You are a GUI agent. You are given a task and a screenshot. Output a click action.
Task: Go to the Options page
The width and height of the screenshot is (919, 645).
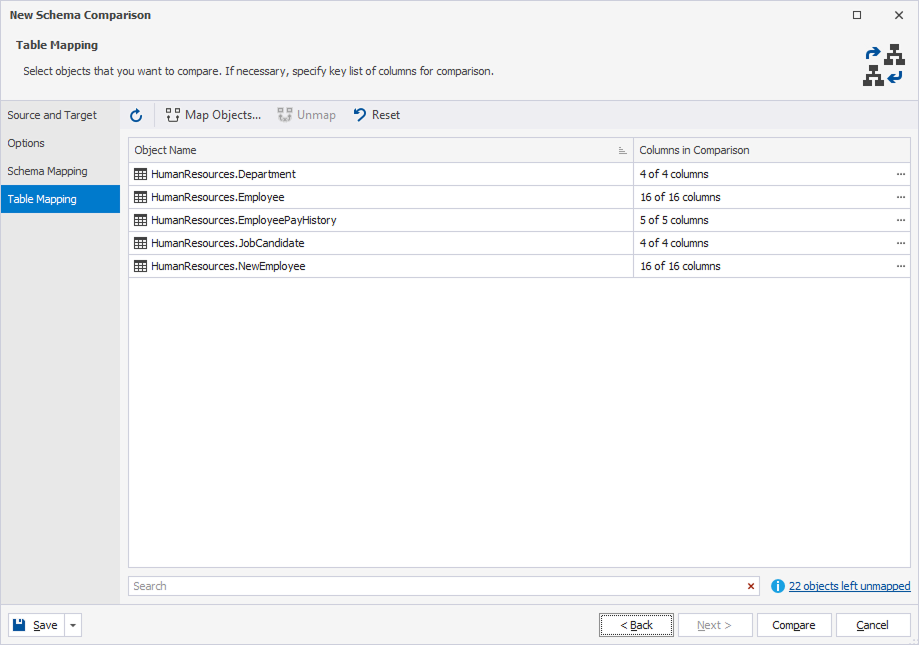(x=26, y=143)
